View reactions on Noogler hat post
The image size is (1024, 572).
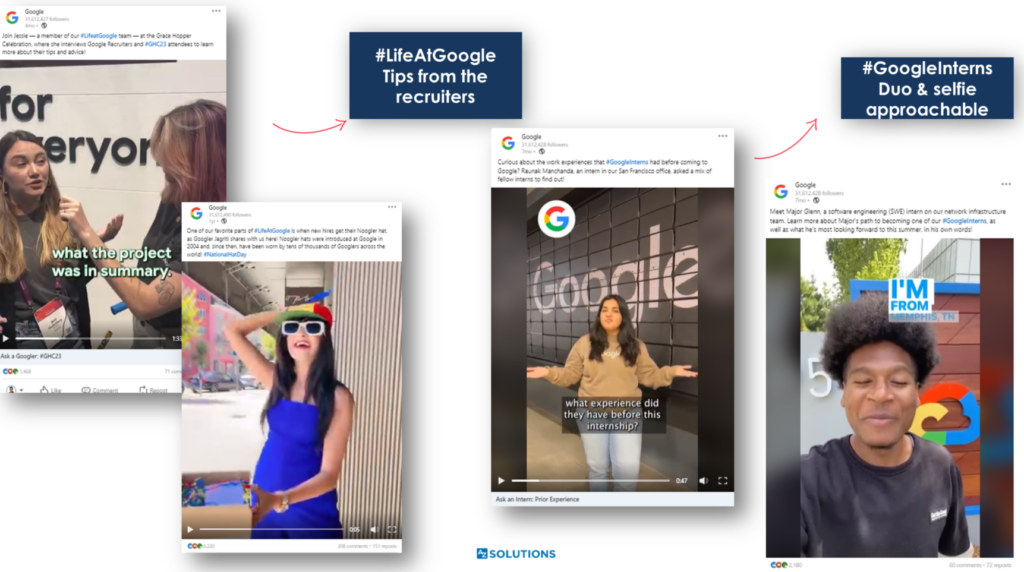point(201,546)
